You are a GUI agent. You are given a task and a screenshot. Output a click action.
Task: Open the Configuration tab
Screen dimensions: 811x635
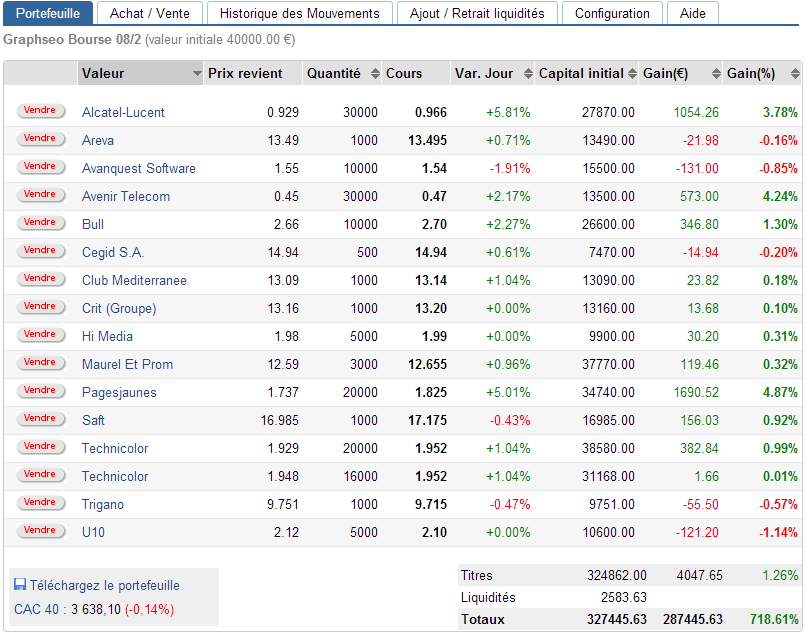(x=612, y=14)
